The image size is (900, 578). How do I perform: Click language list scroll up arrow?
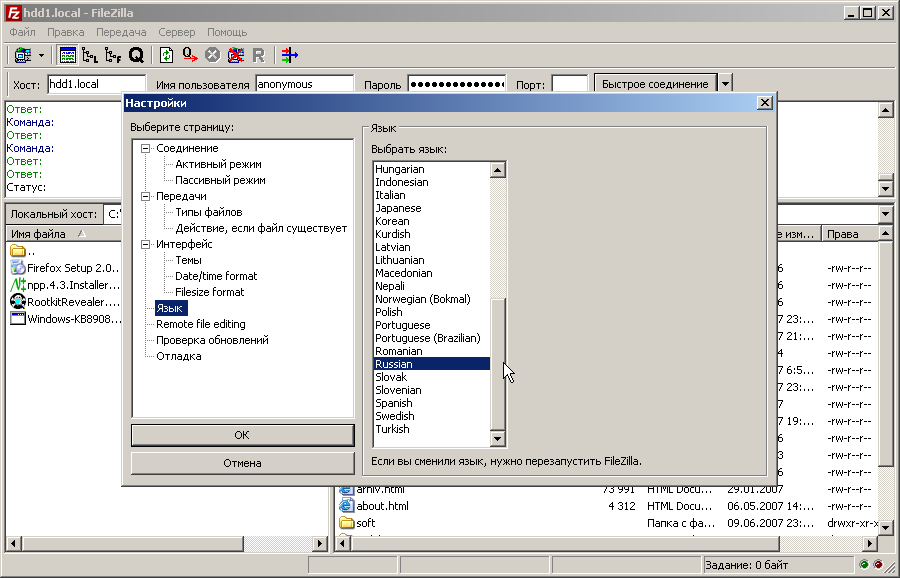coord(497,170)
